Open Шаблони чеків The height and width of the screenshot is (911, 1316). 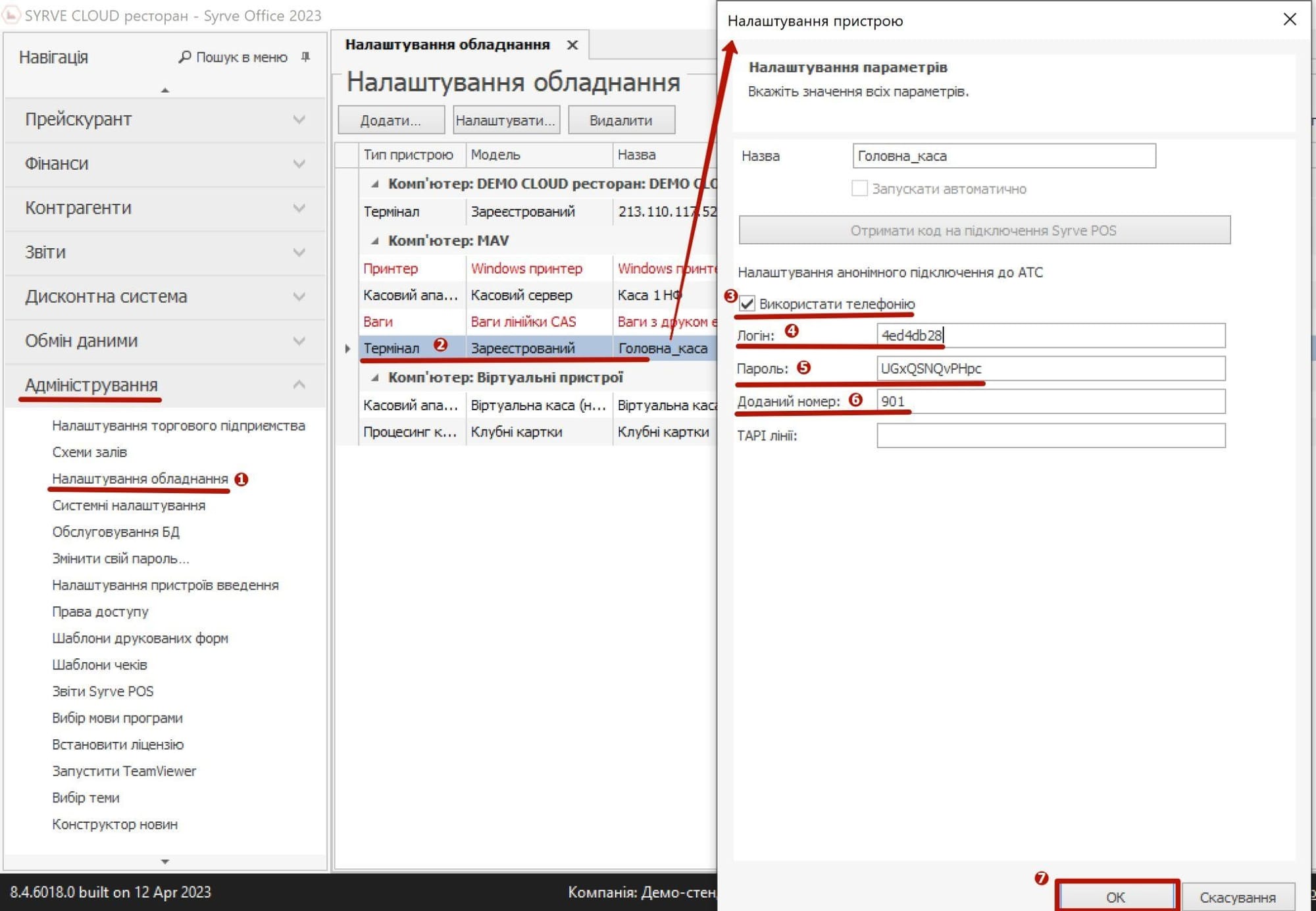tap(99, 665)
